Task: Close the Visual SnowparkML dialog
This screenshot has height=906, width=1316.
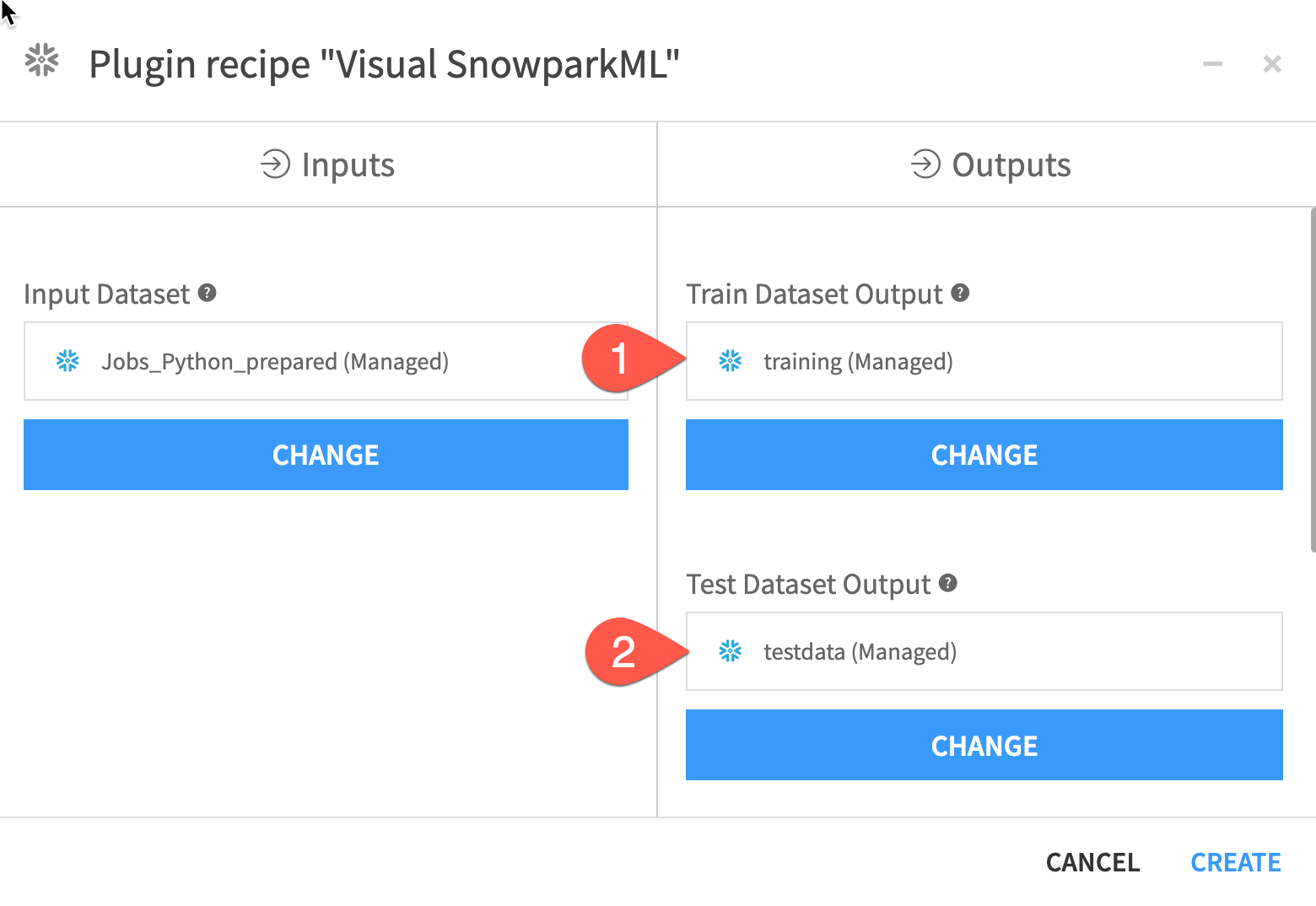Action: click(1272, 64)
